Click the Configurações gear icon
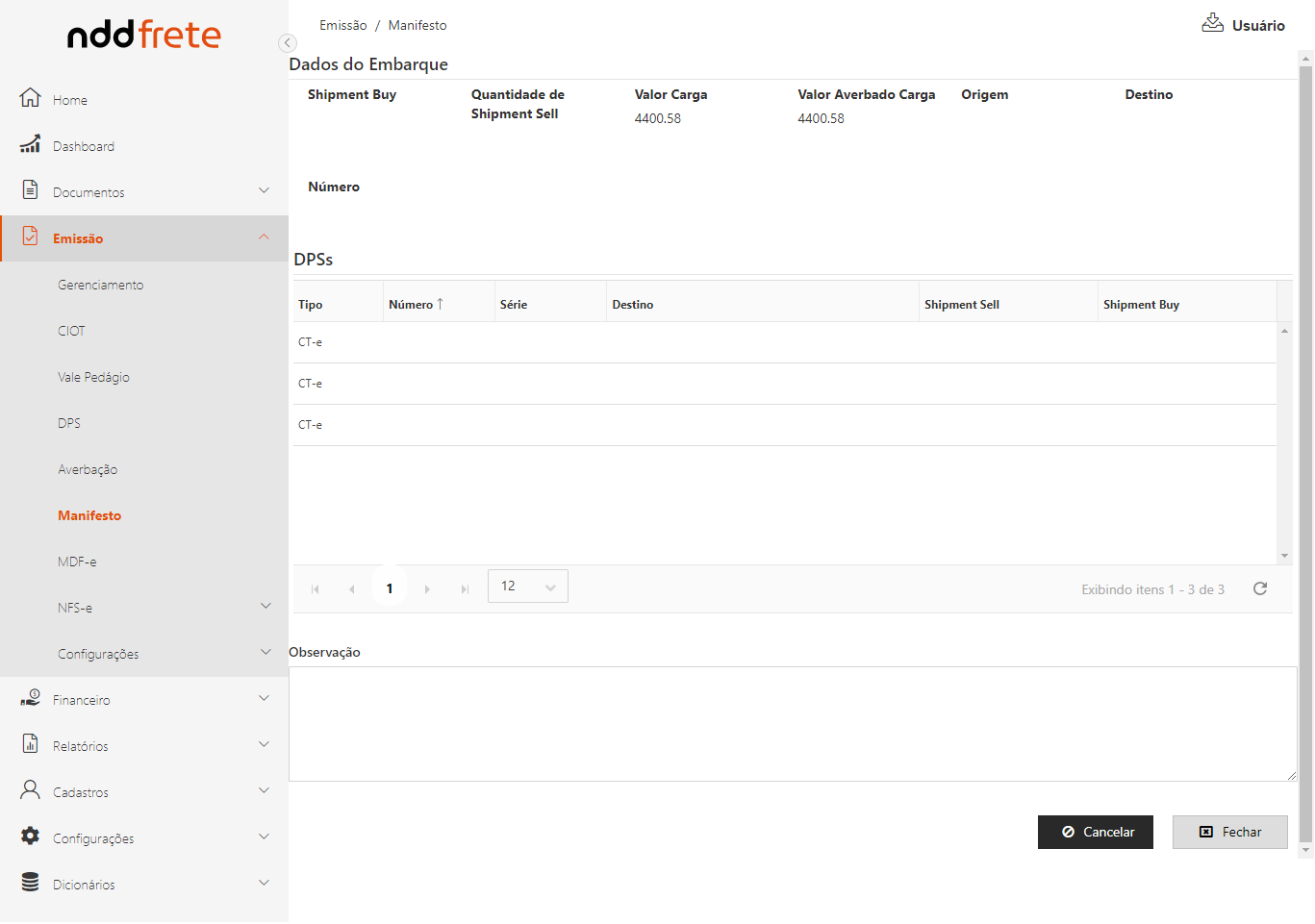 (x=31, y=837)
